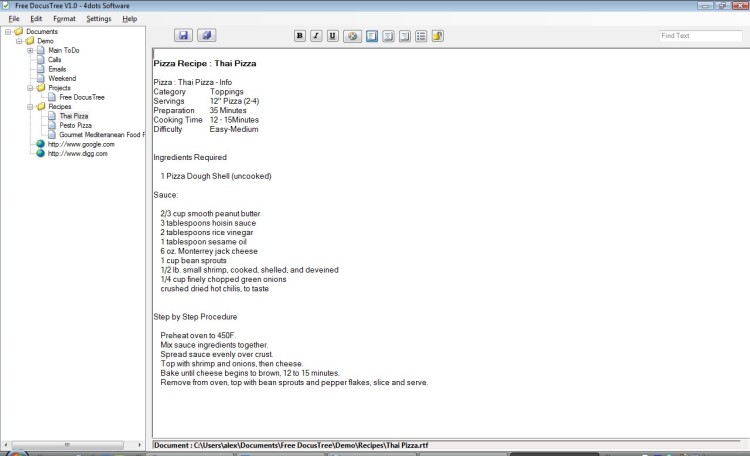Viewport: 750px width, 456px height.
Task: Toggle bold formatting
Action: pyautogui.click(x=300, y=36)
